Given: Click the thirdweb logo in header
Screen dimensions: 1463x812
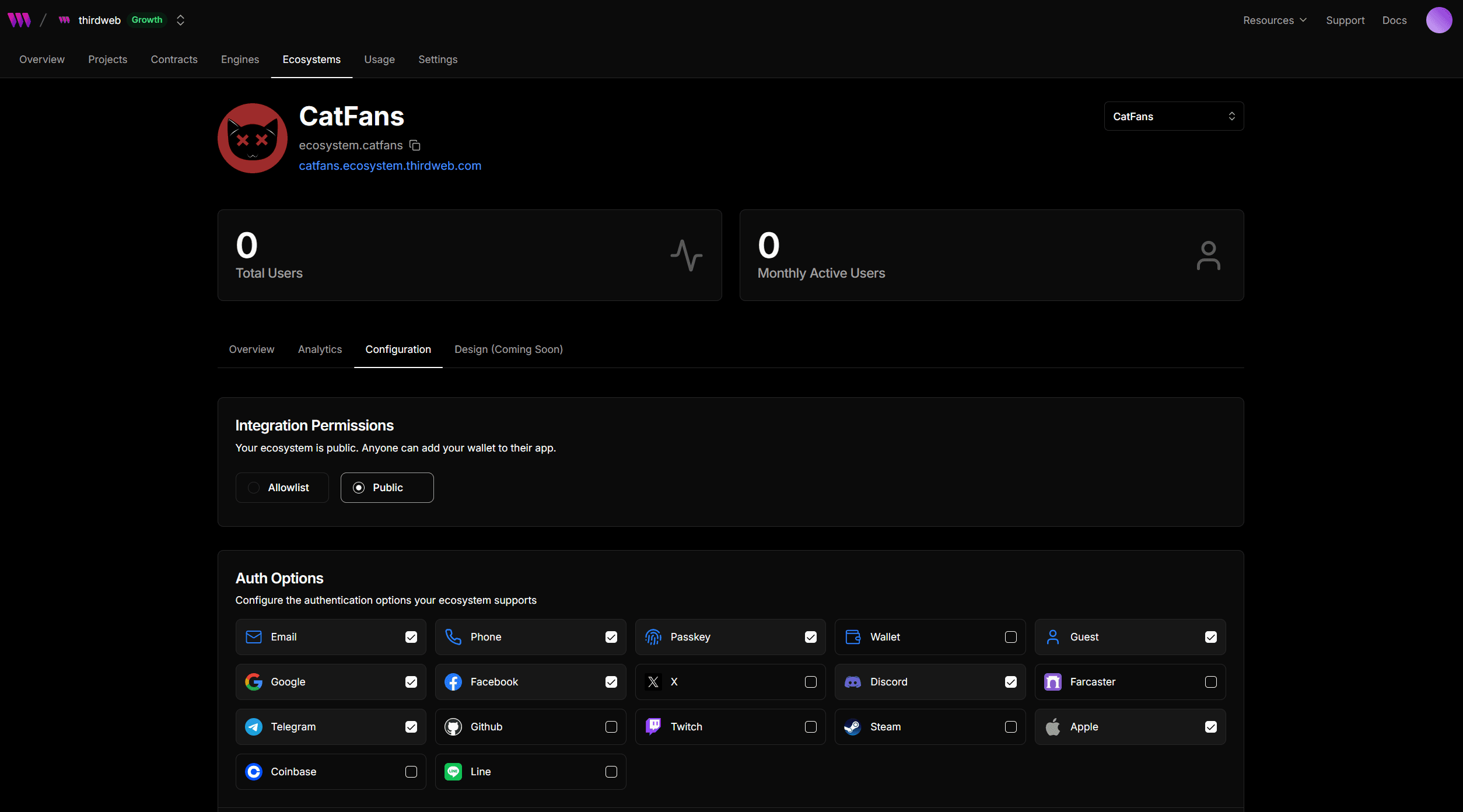Looking at the screenshot, I should pyautogui.click(x=19, y=20).
